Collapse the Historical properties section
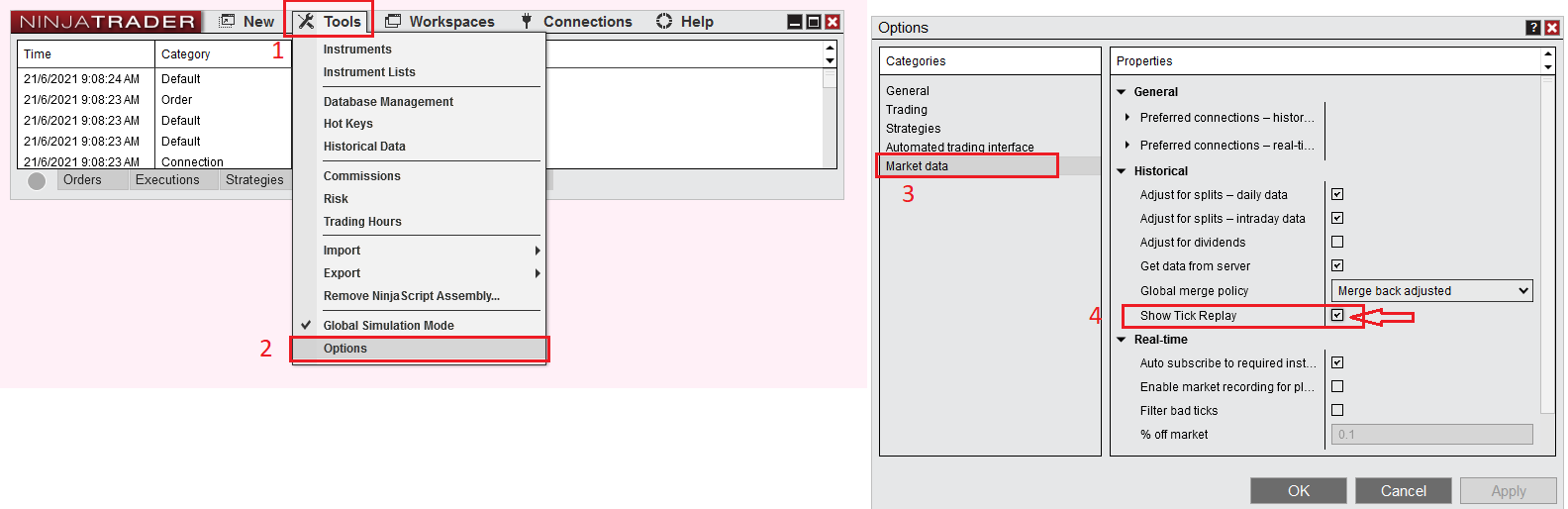The image size is (1568, 509). 1122,171
